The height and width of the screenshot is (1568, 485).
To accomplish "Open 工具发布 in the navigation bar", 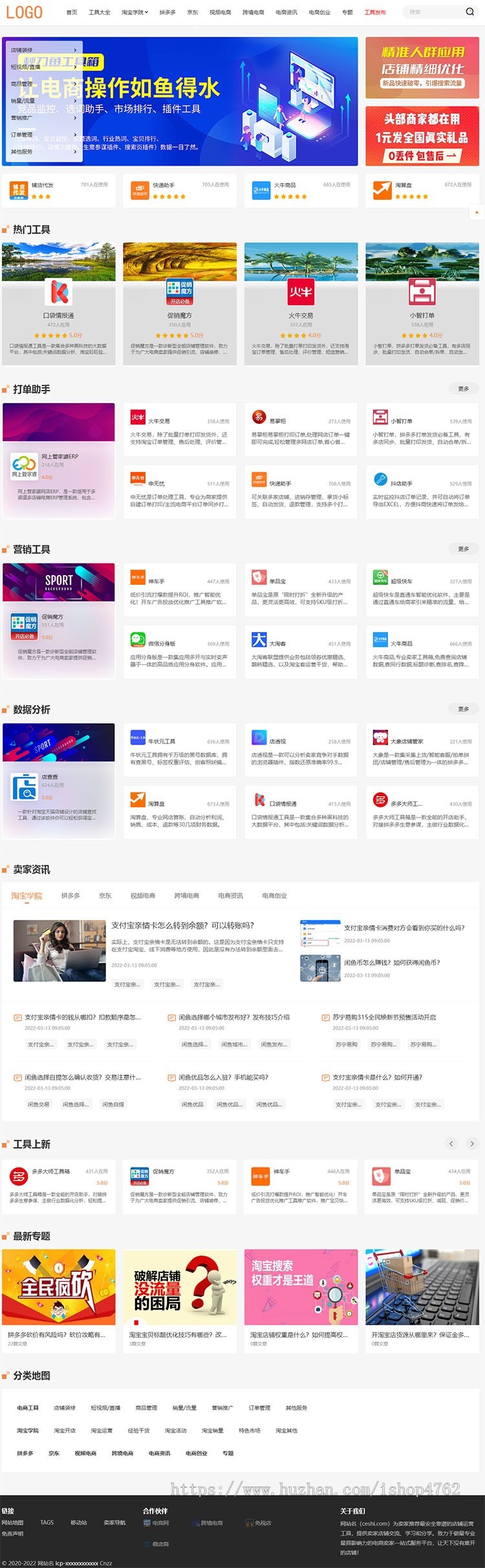I will [x=375, y=12].
